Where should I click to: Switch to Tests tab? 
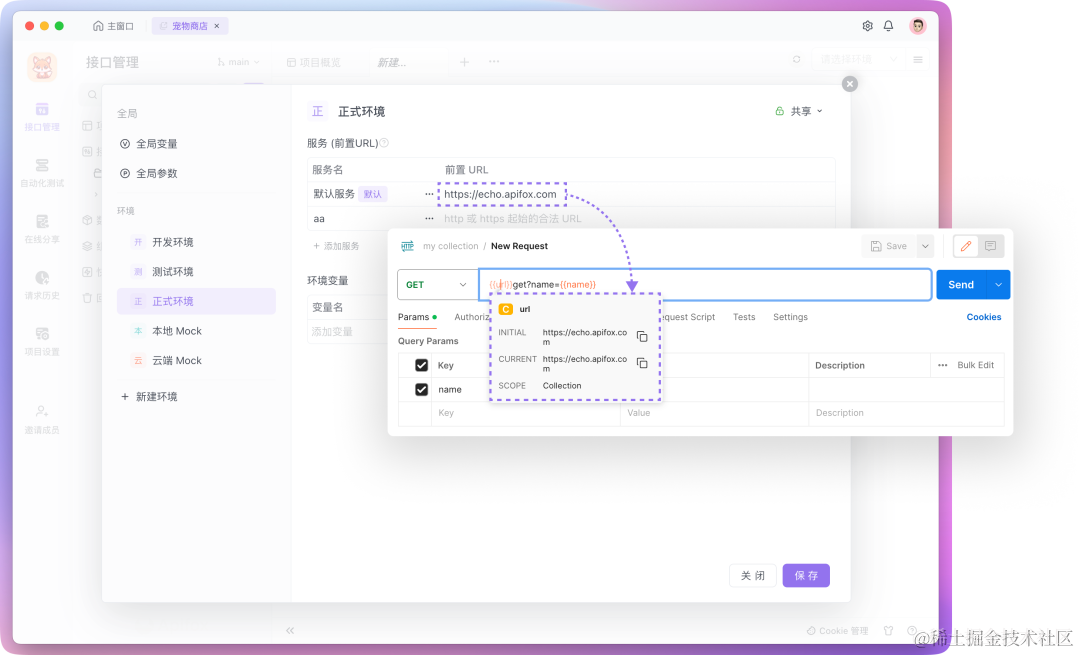coord(744,317)
